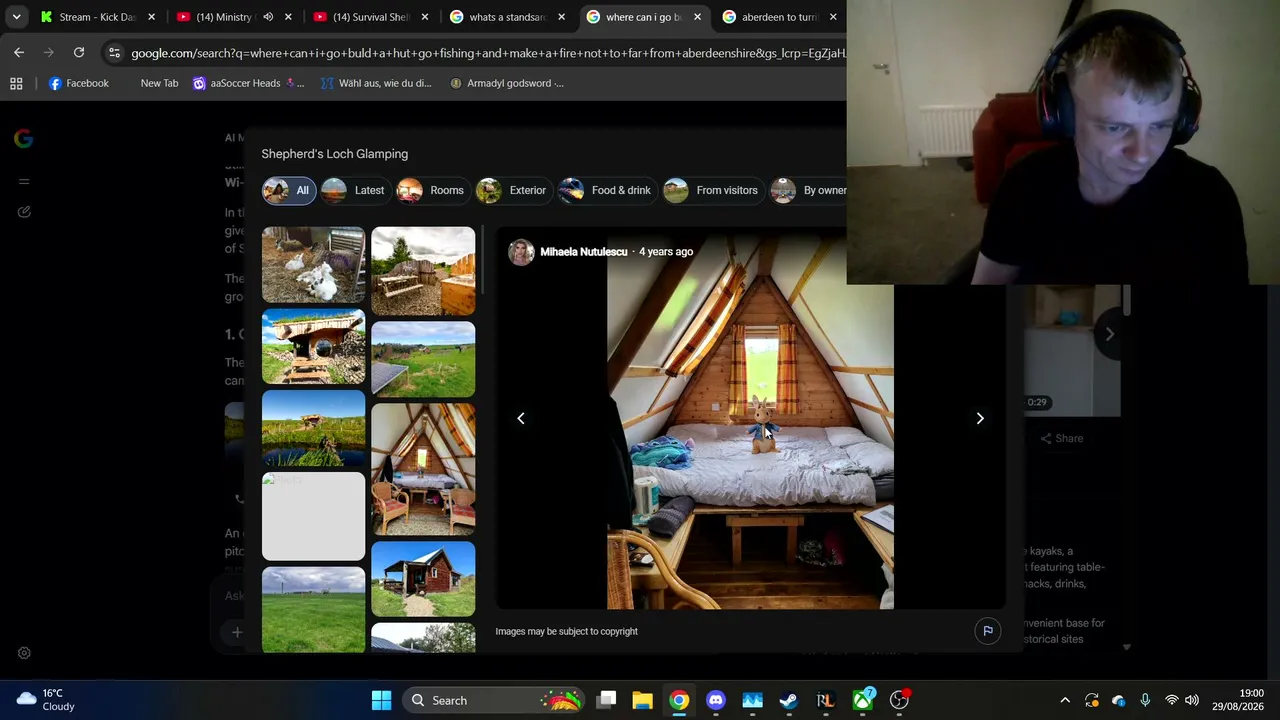Open the Armadyl godsword bookmark
This screenshot has width=1280, height=720.
pyautogui.click(x=507, y=83)
